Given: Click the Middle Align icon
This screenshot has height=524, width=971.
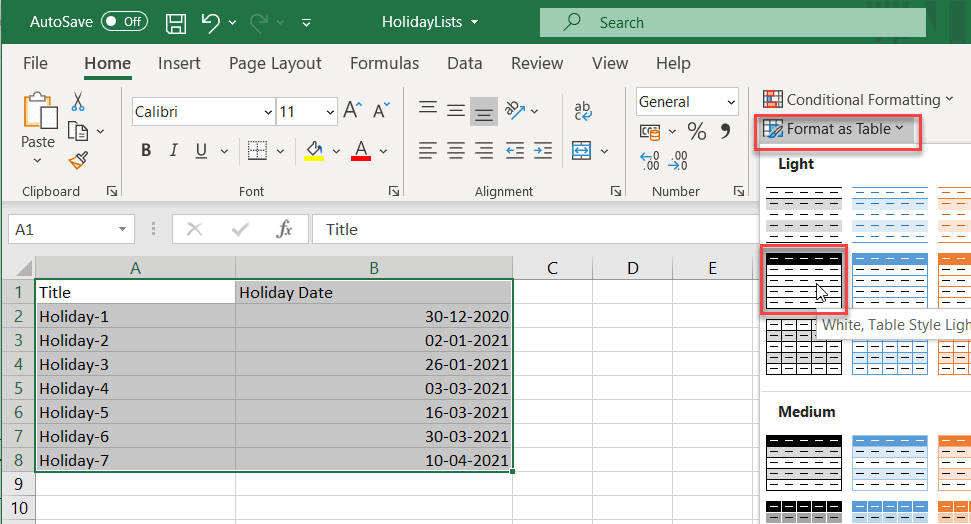Looking at the screenshot, I should [456, 111].
